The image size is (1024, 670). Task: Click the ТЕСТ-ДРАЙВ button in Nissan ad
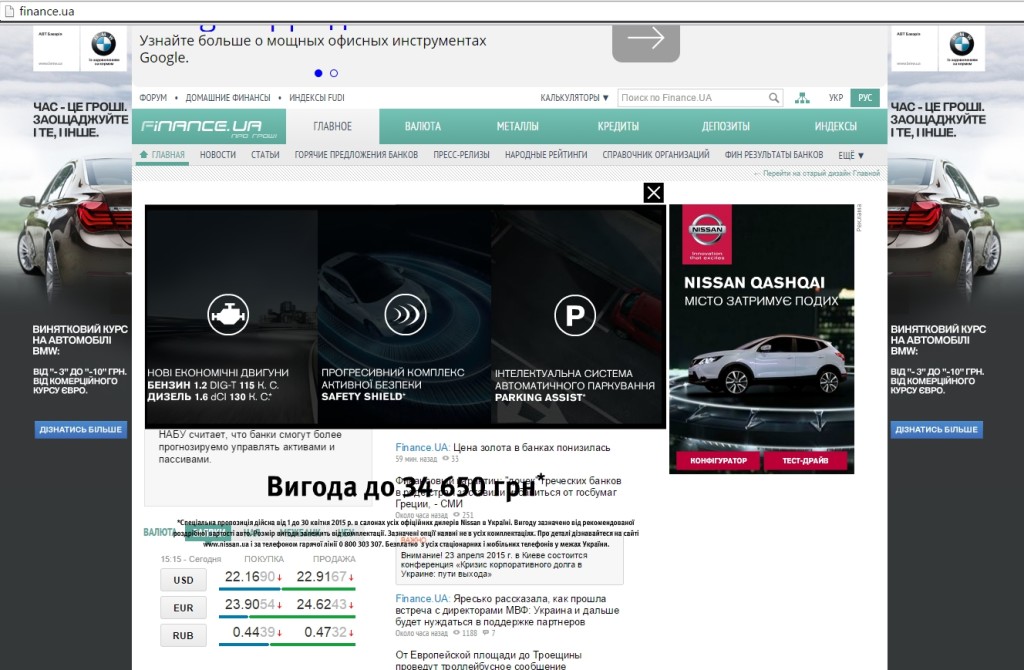(805, 460)
